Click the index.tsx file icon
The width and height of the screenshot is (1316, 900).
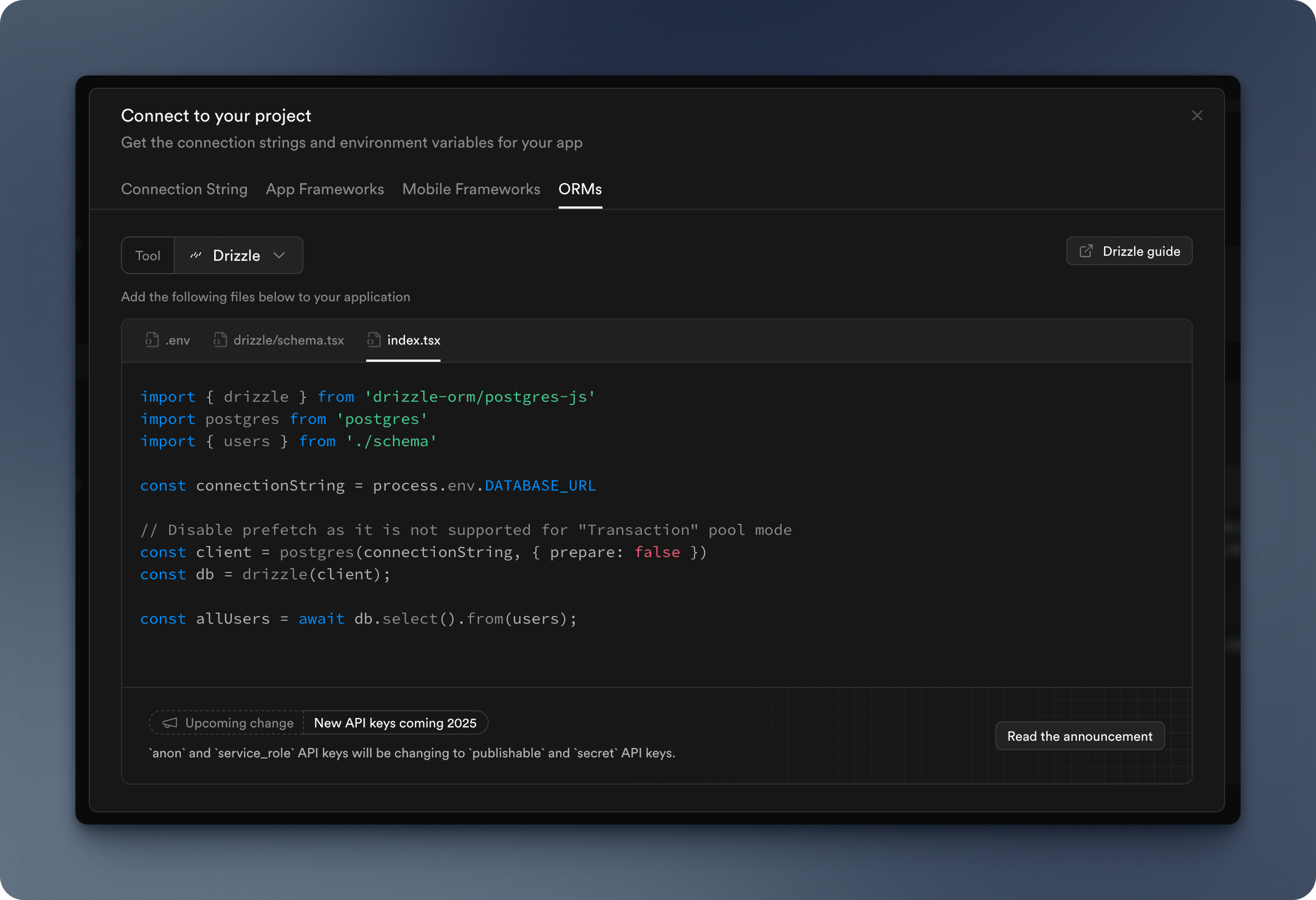pyautogui.click(x=374, y=340)
